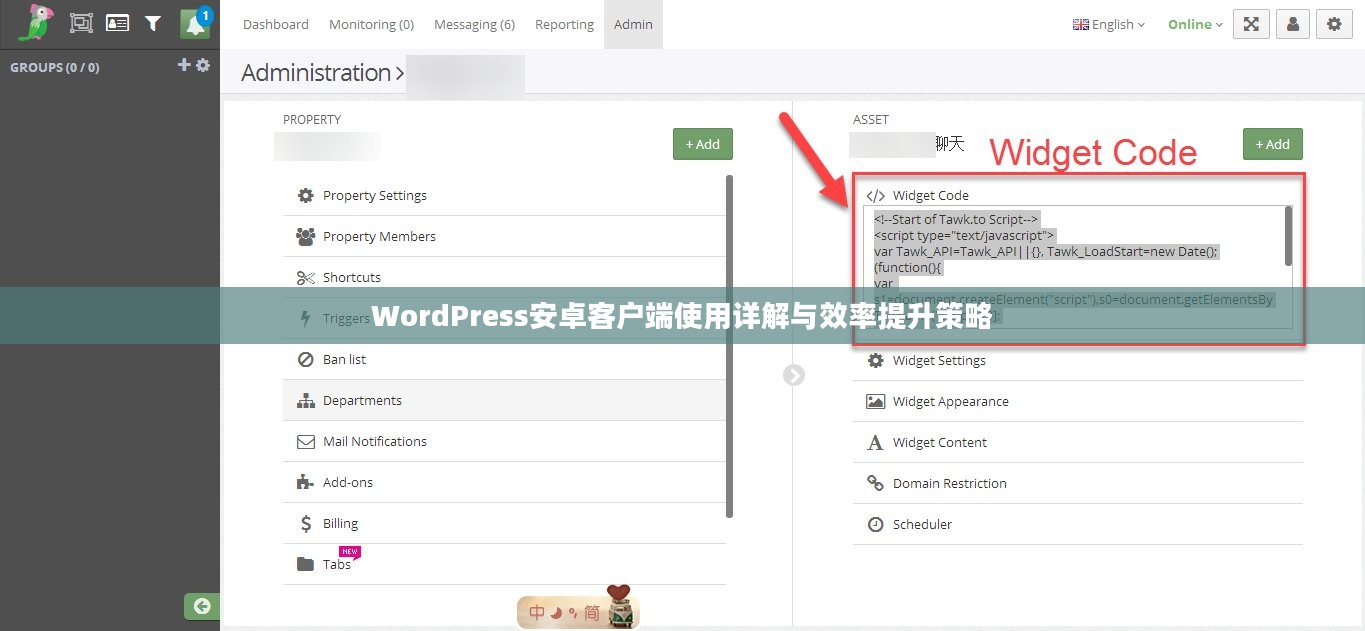Click the round arrow between panels

(x=794, y=375)
